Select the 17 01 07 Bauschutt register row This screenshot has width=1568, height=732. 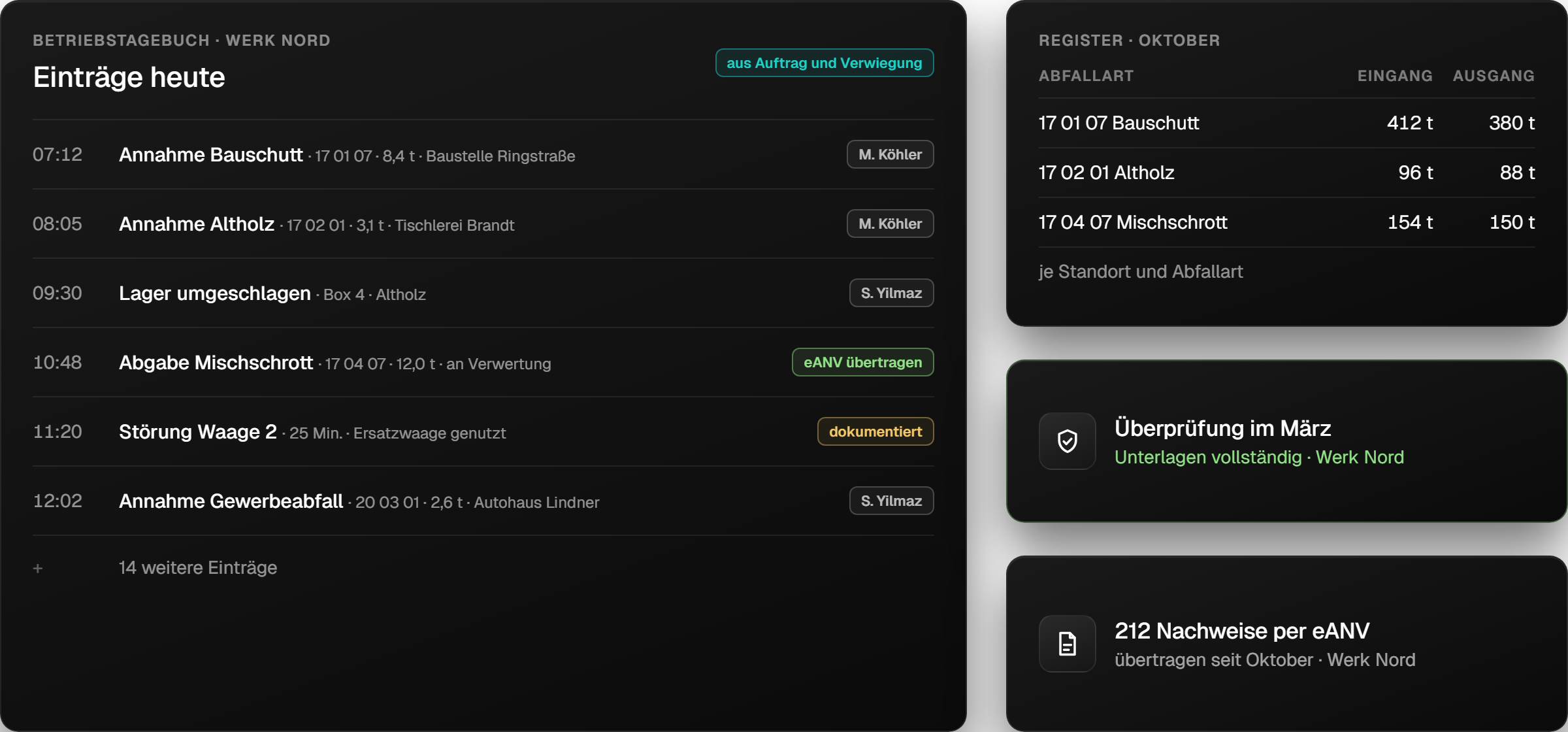1286,123
